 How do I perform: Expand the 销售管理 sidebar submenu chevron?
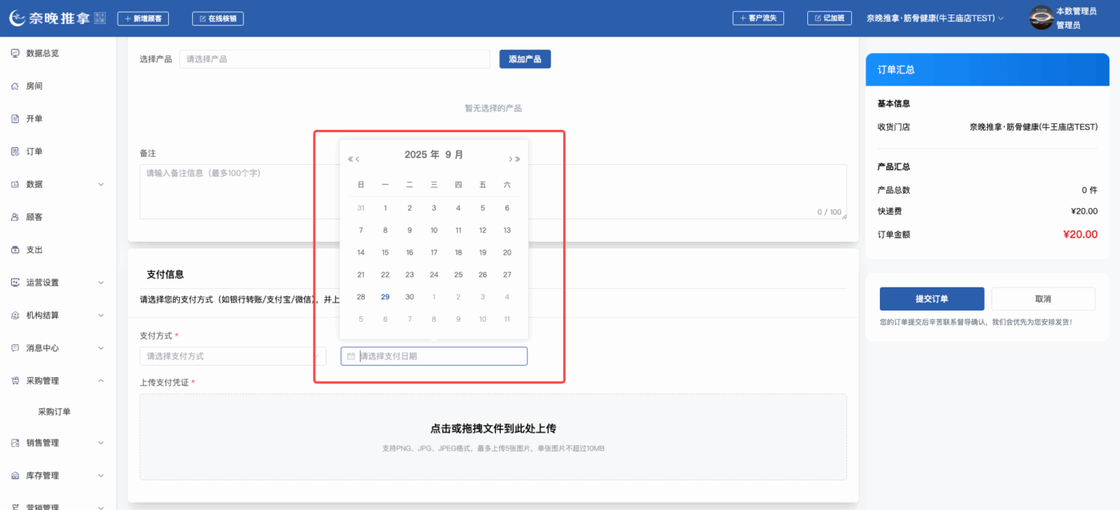(x=101, y=443)
